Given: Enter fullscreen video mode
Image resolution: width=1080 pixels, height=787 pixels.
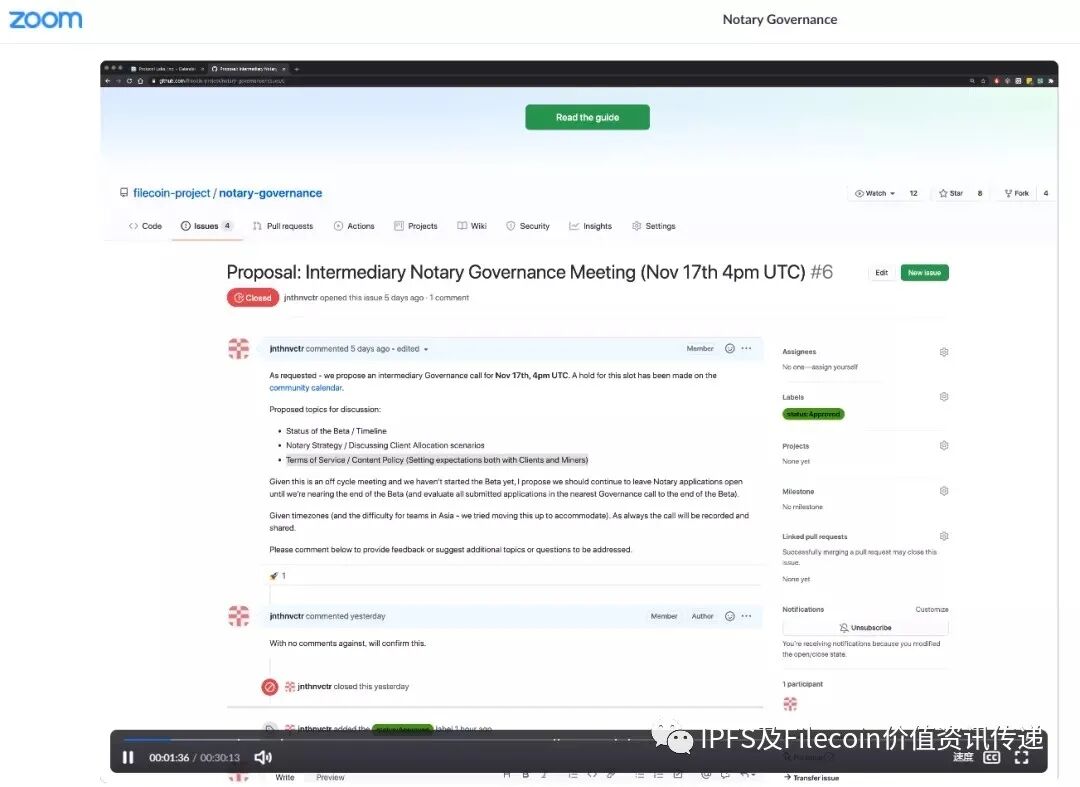Looking at the screenshot, I should (1022, 757).
